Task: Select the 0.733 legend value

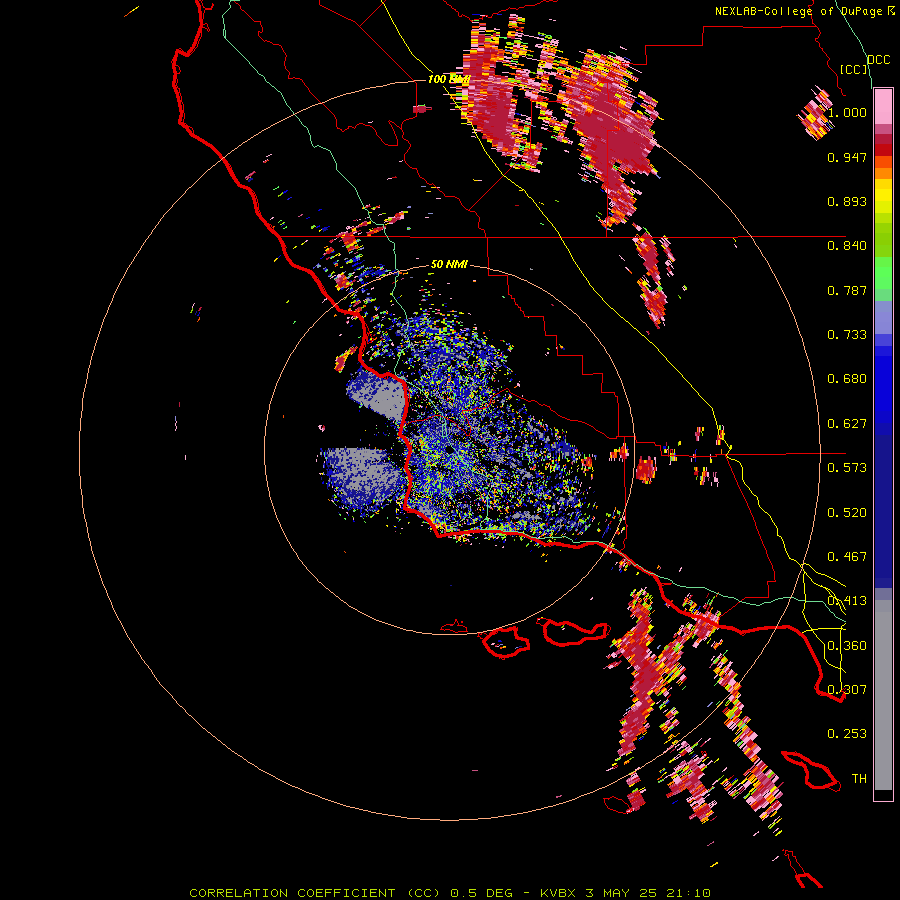Action: pos(847,335)
